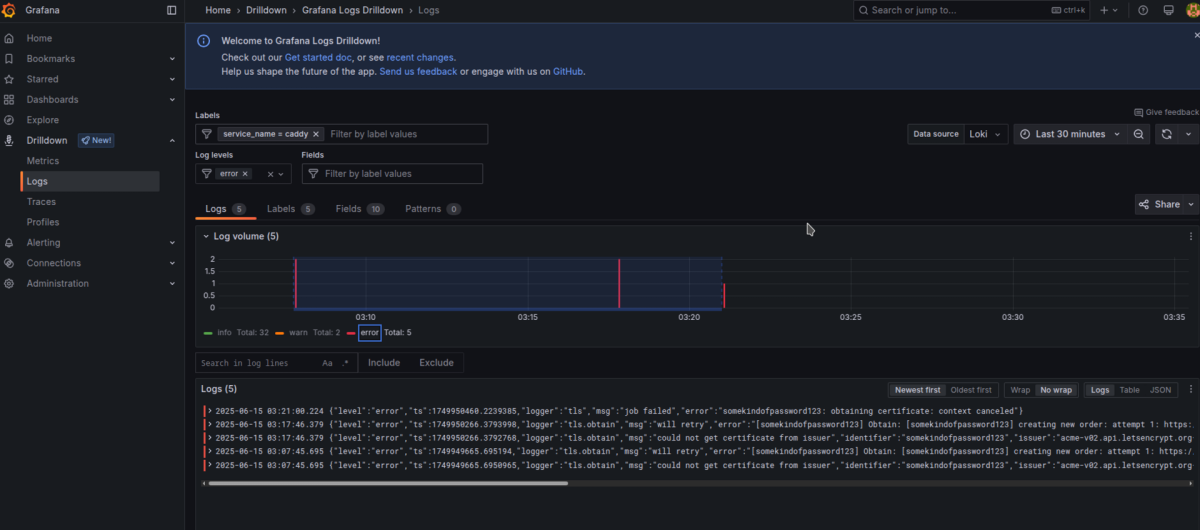The image size is (1200, 530).
Task: Enable Wrap for log lines
Action: (1020, 390)
